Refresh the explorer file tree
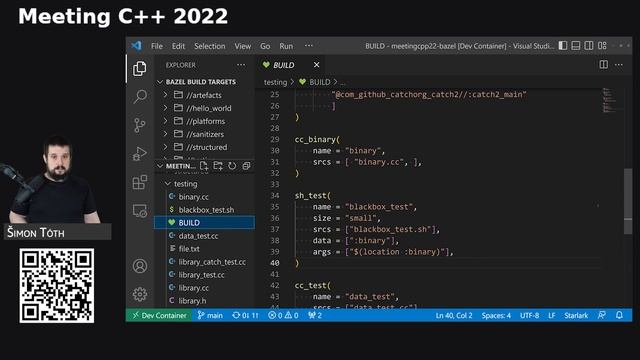The image size is (640, 360). coord(232,166)
